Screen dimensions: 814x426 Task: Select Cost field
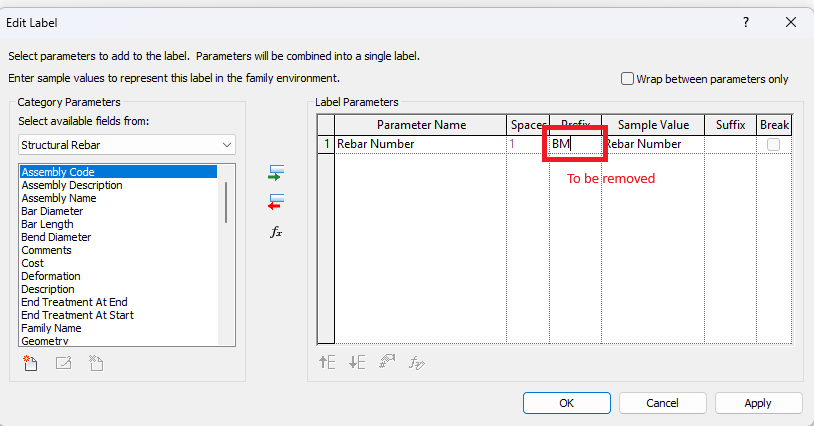click(x=118, y=263)
